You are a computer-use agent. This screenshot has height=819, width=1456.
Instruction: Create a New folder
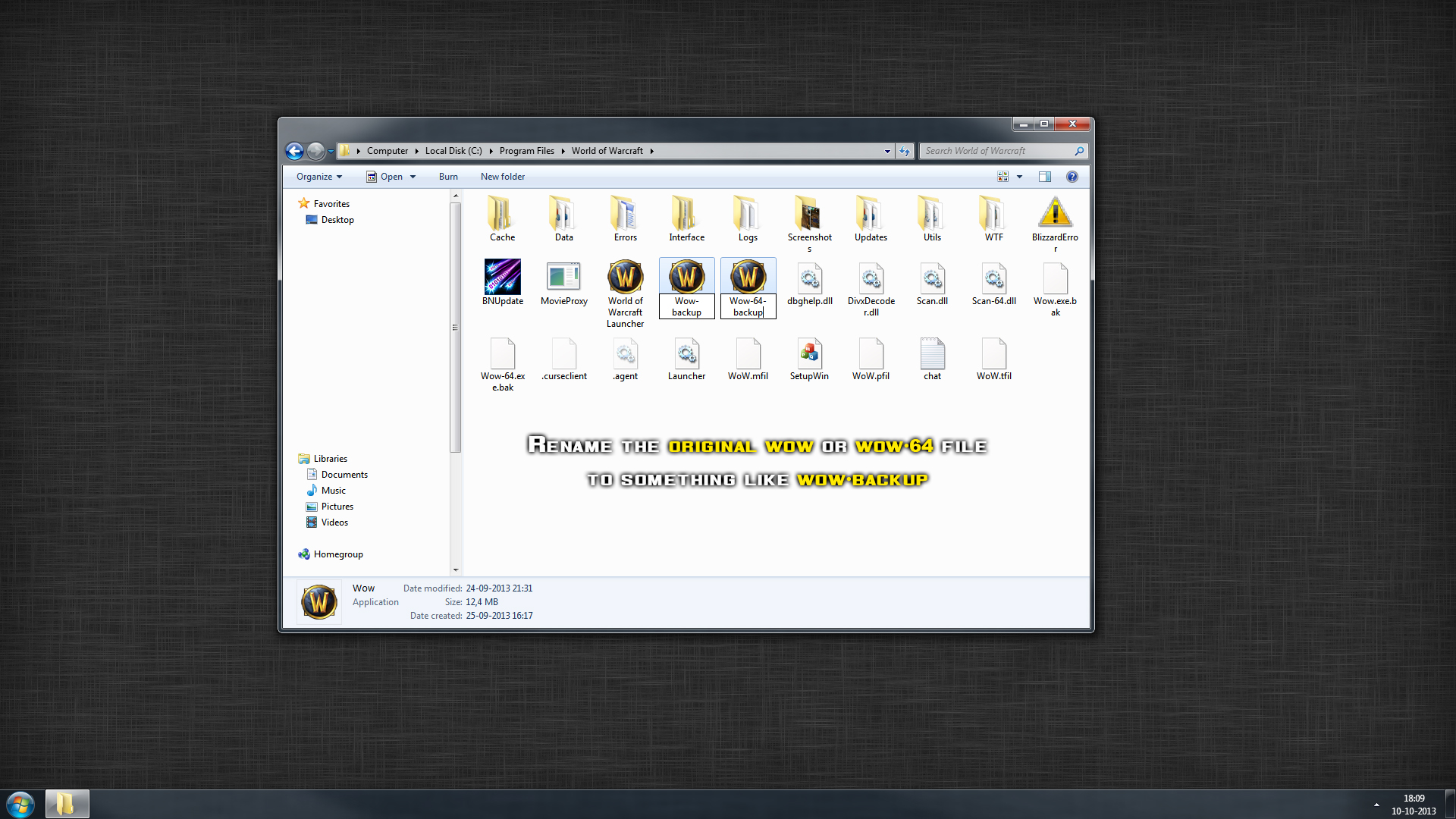pos(503,177)
